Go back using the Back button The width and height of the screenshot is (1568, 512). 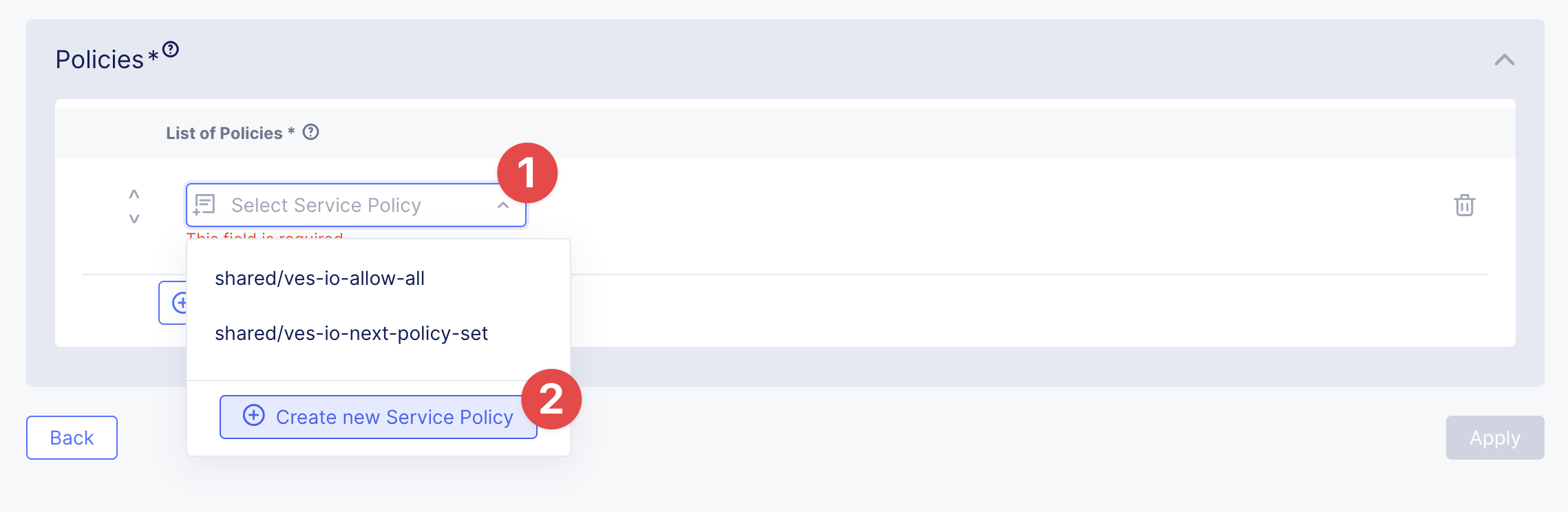72,438
